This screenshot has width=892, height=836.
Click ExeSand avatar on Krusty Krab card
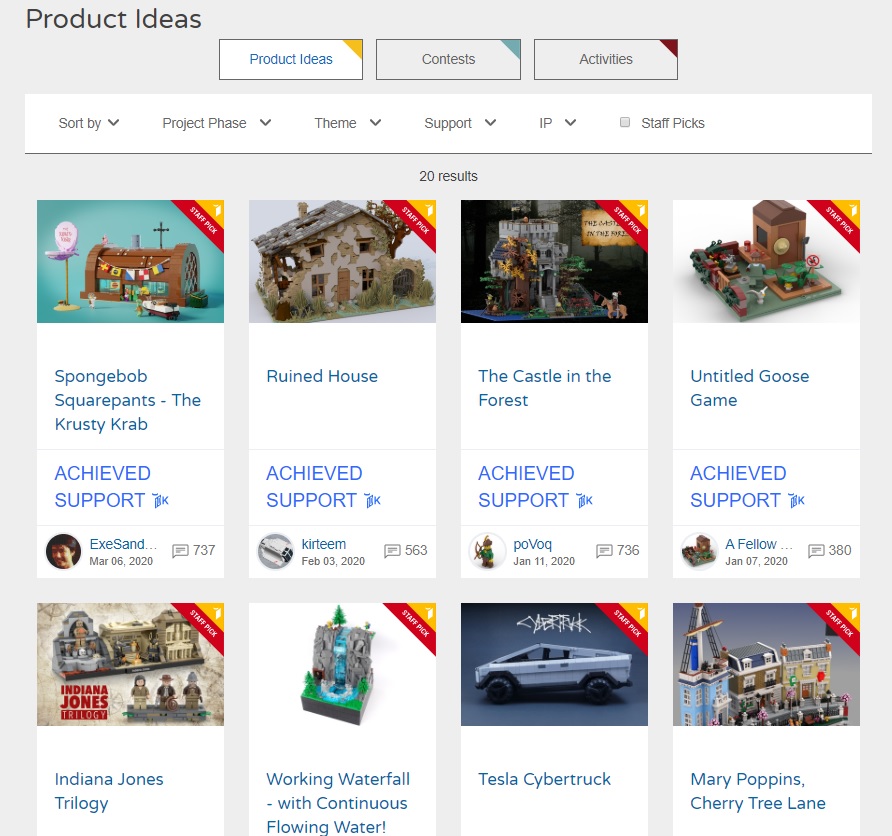point(63,551)
